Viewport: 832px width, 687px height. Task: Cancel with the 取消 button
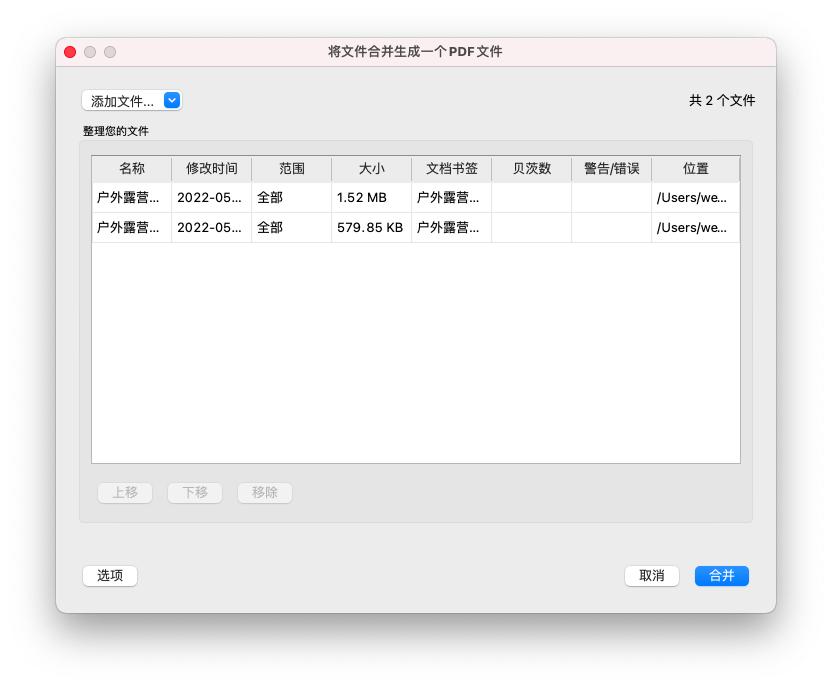pyautogui.click(x=652, y=576)
